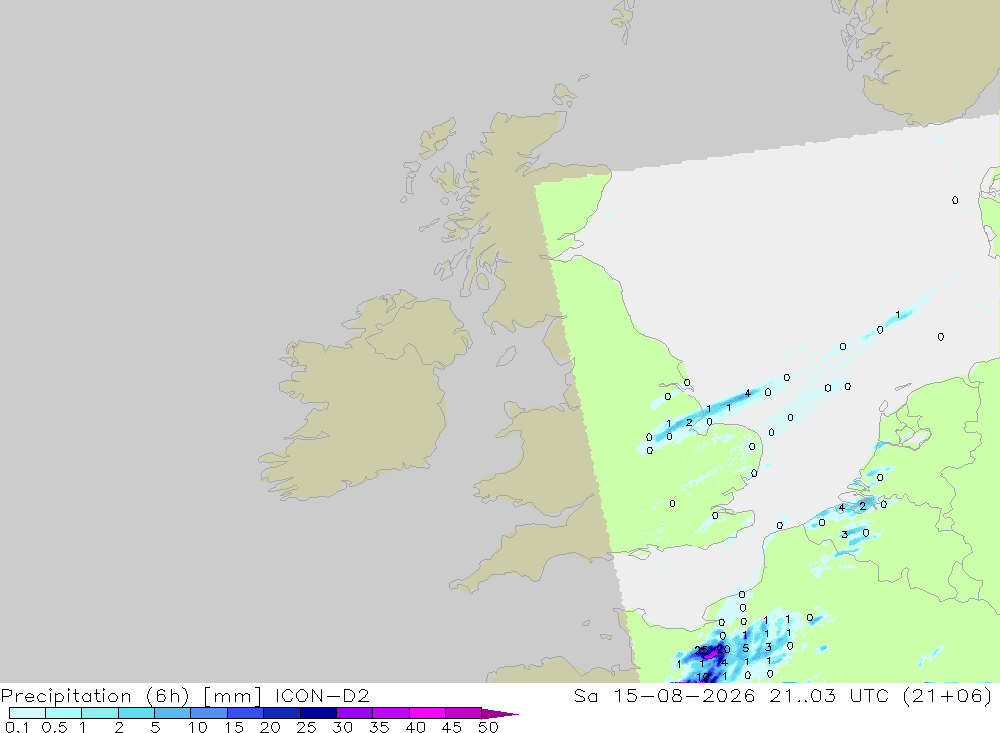Click the '10' precipitation value on the map
The image size is (1000, 733).
pyautogui.click(x=703, y=677)
